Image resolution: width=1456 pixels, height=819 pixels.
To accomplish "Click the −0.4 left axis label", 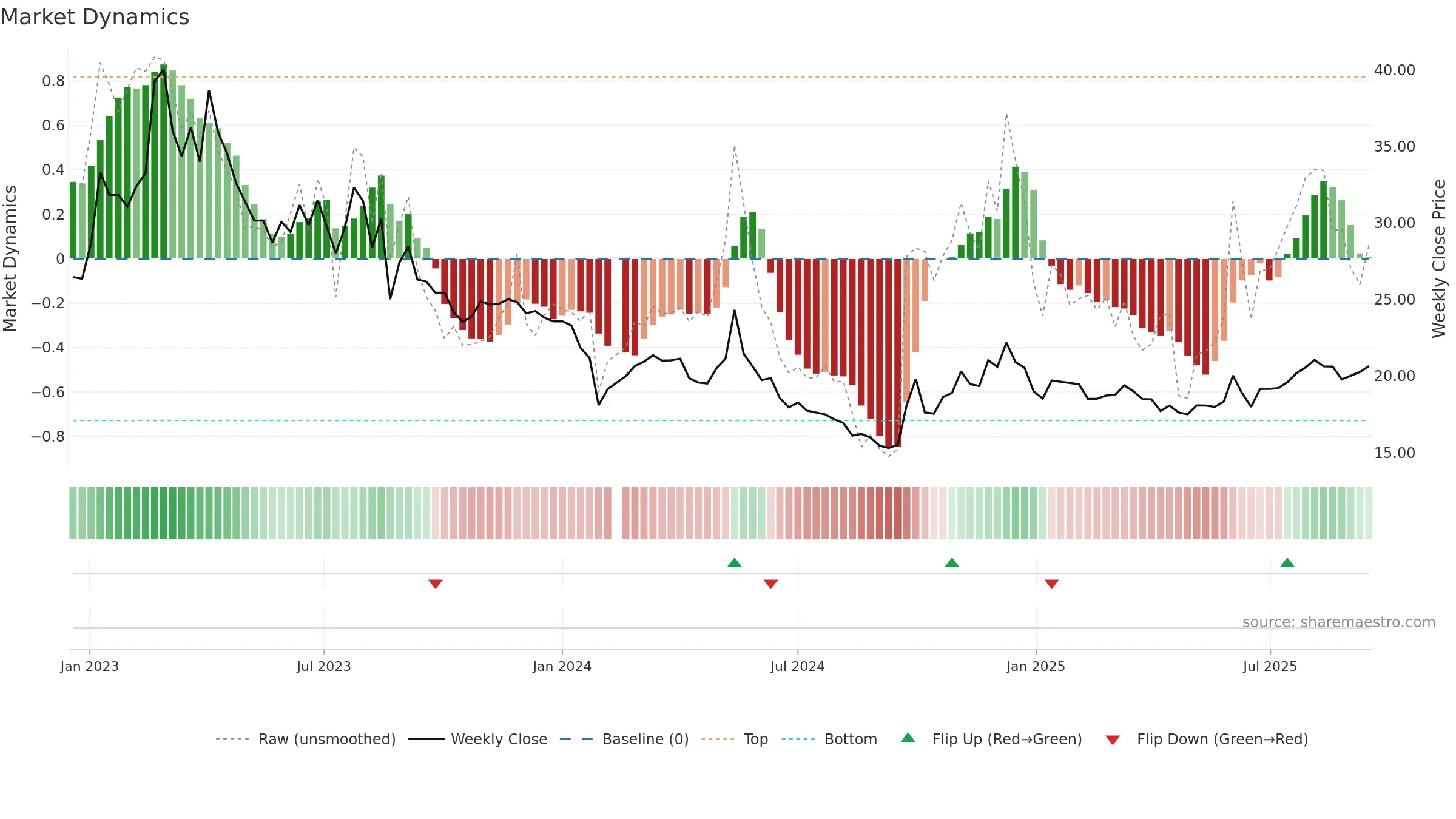I will coord(48,348).
